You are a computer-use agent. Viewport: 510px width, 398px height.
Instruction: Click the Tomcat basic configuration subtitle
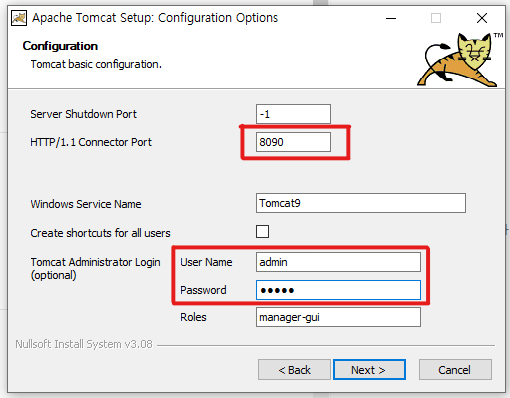pyautogui.click(x=96, y=64)
